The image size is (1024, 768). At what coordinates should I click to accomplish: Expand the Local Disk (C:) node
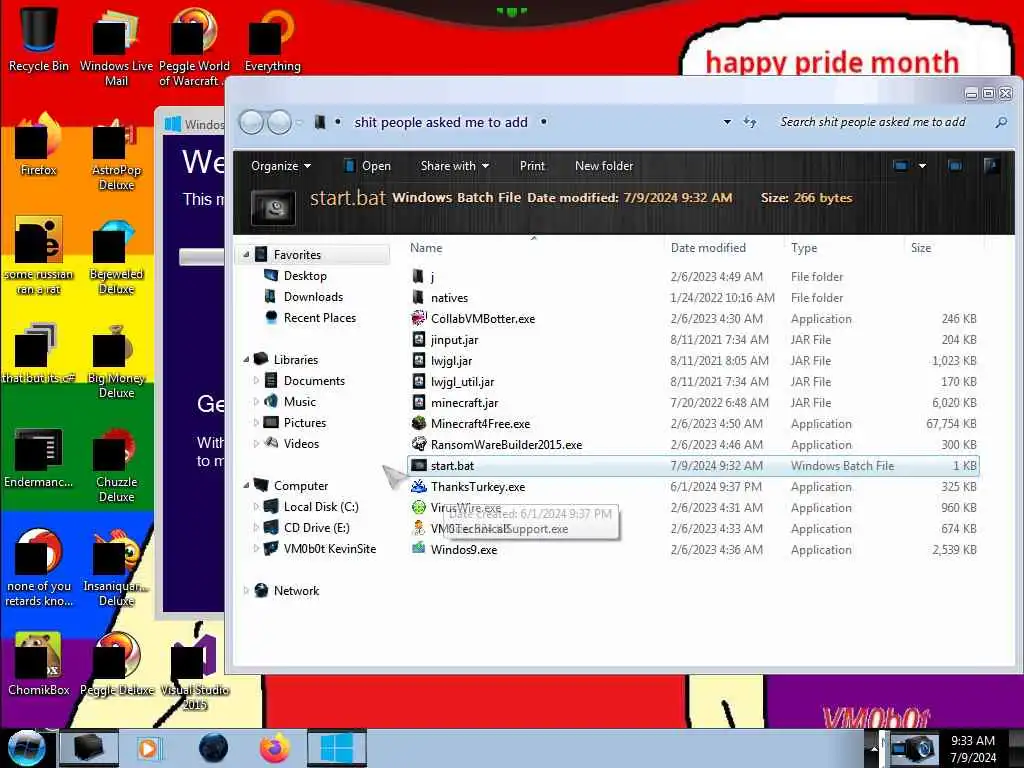pos(256,507)
